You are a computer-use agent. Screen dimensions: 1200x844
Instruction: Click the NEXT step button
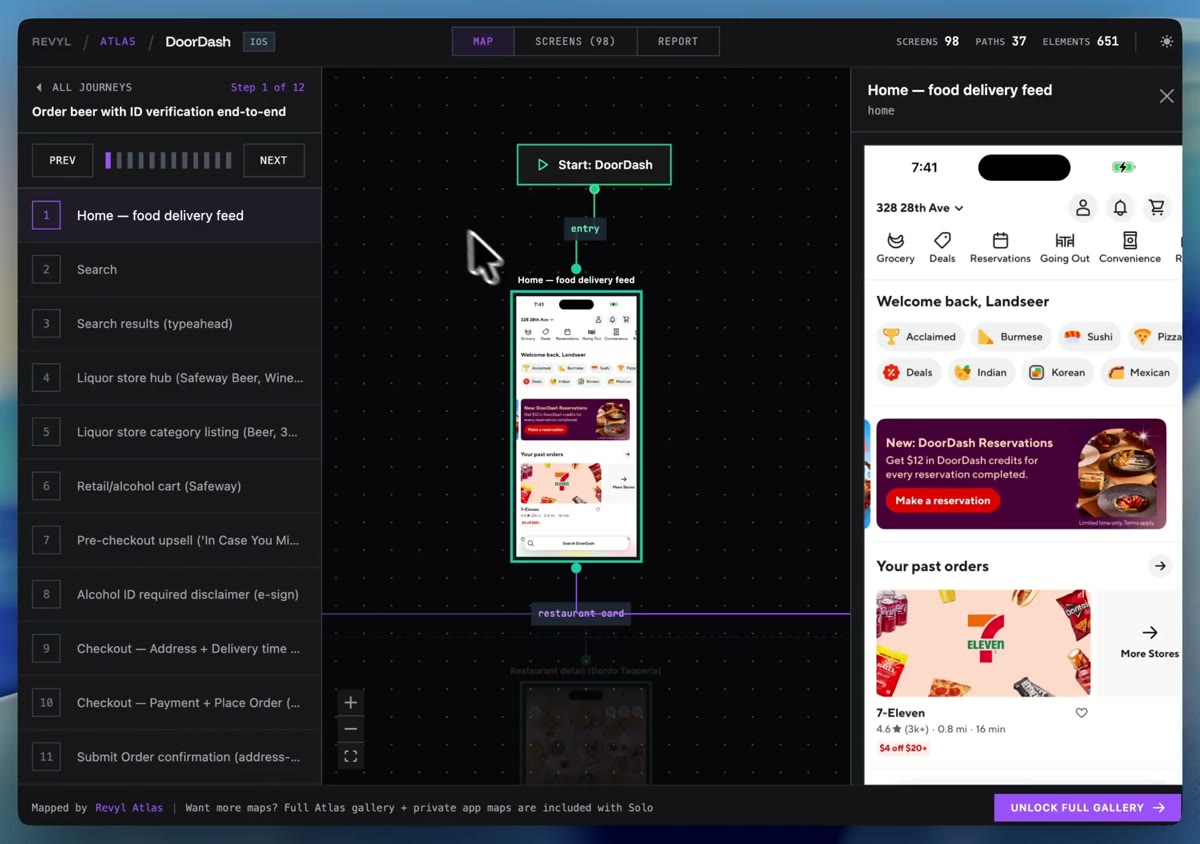pos(273,160)
